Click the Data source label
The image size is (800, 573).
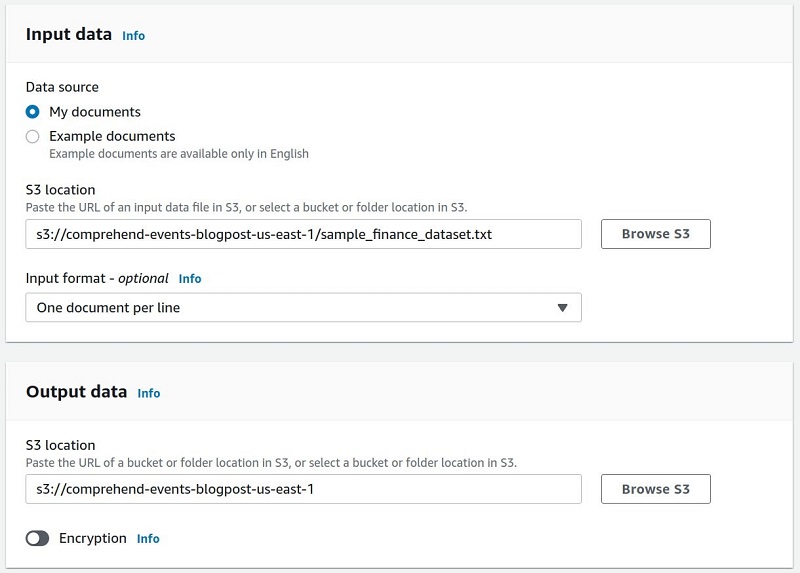pos(62,87)
